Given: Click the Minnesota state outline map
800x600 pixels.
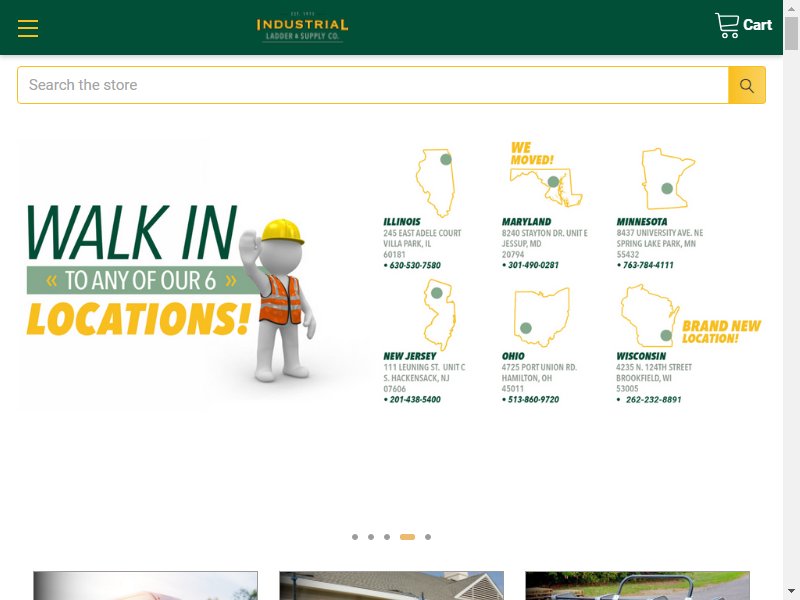Looking at the screenshot, I should 668,179.
